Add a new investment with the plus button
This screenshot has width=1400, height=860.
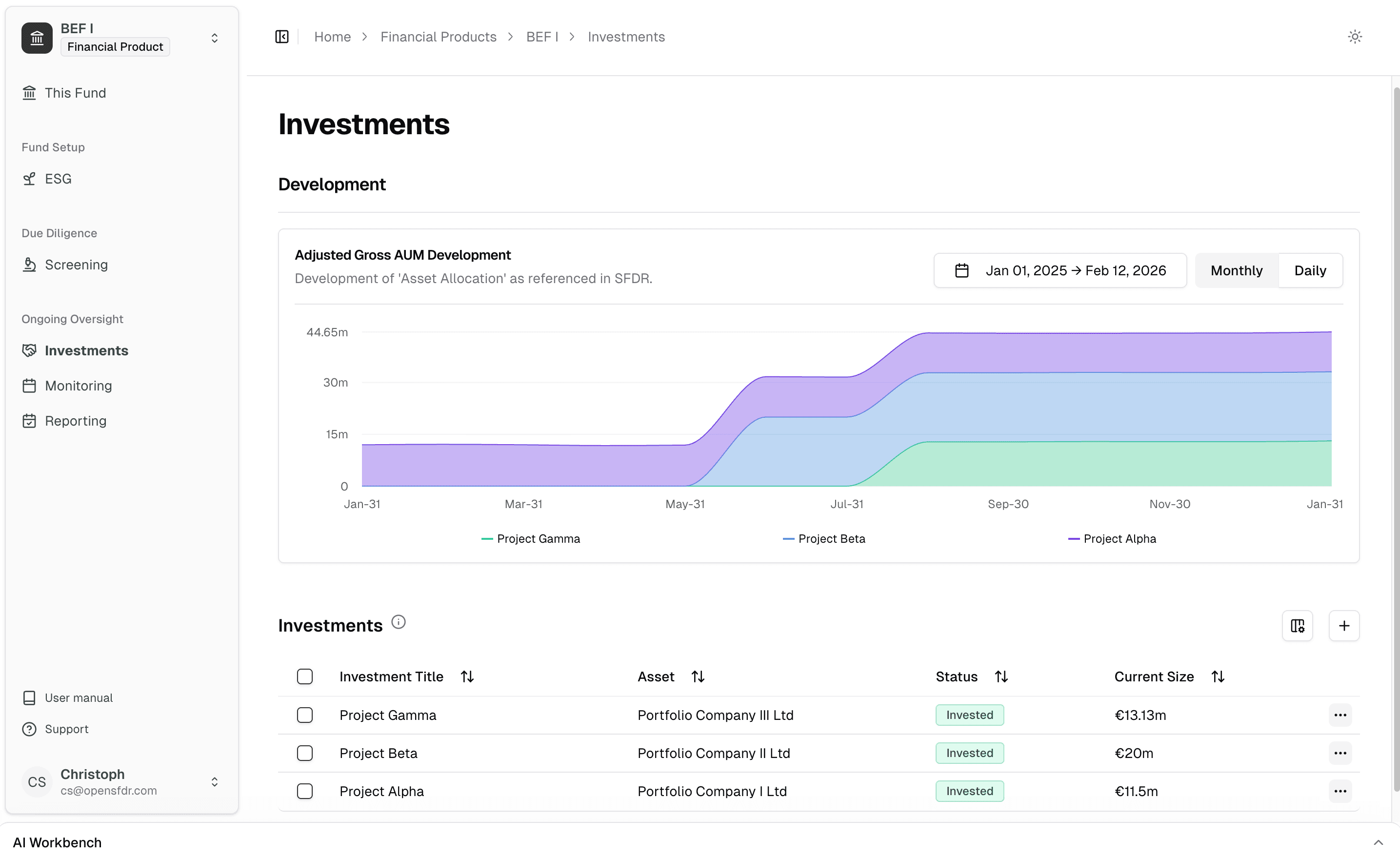tap(1344, 626)
